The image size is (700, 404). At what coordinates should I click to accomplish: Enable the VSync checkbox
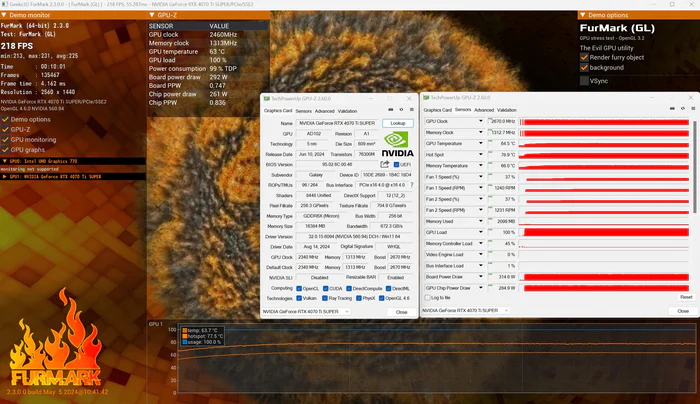[x=584, y=81]
